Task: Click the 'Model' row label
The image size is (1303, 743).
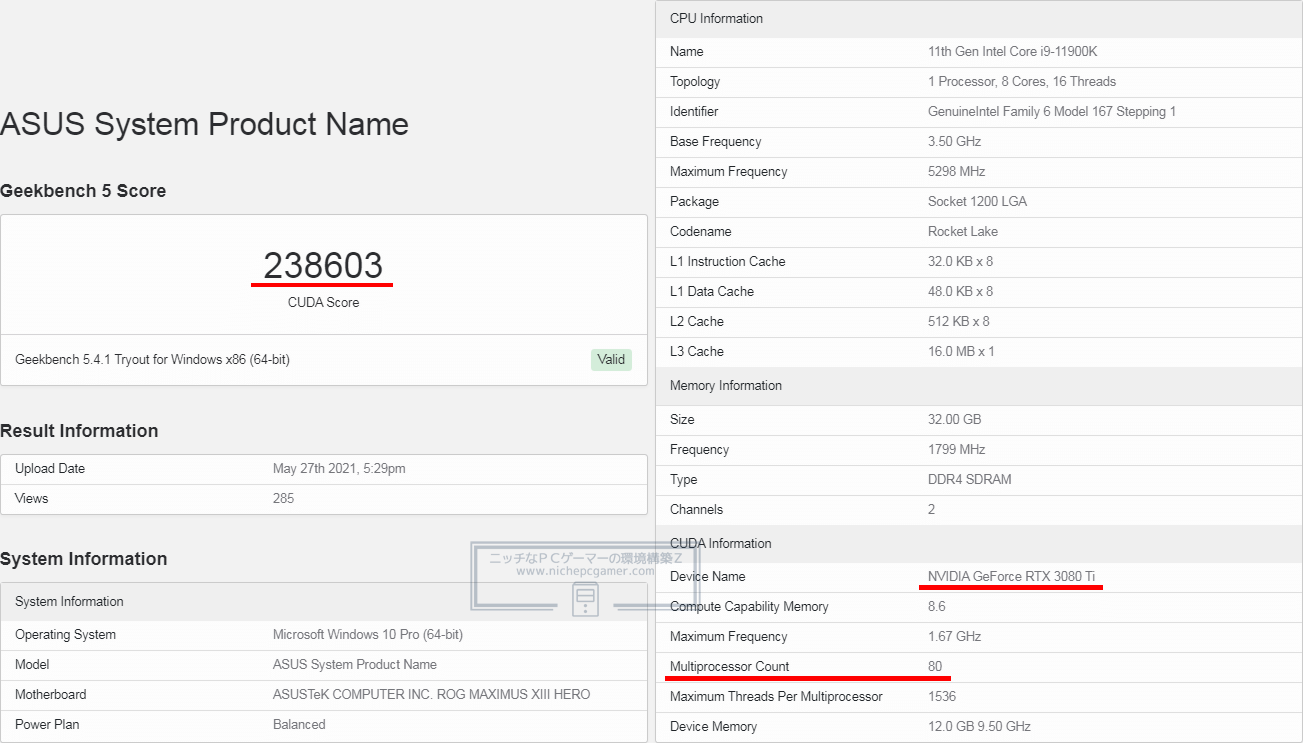Action: pos(33,665)
